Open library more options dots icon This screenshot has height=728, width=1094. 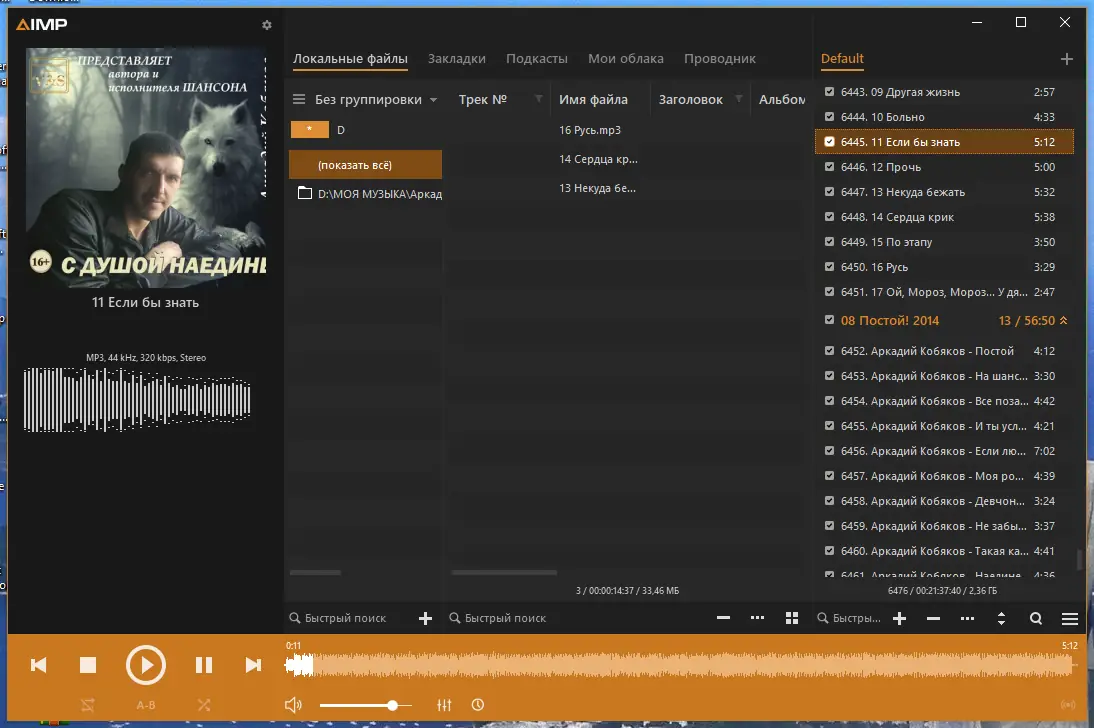tap(758, 618)
